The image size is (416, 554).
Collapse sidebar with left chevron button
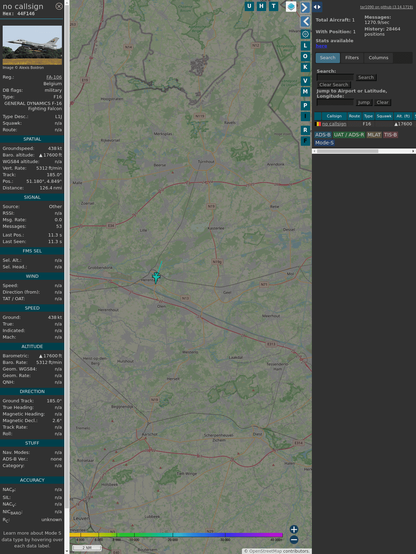(305, 22)
